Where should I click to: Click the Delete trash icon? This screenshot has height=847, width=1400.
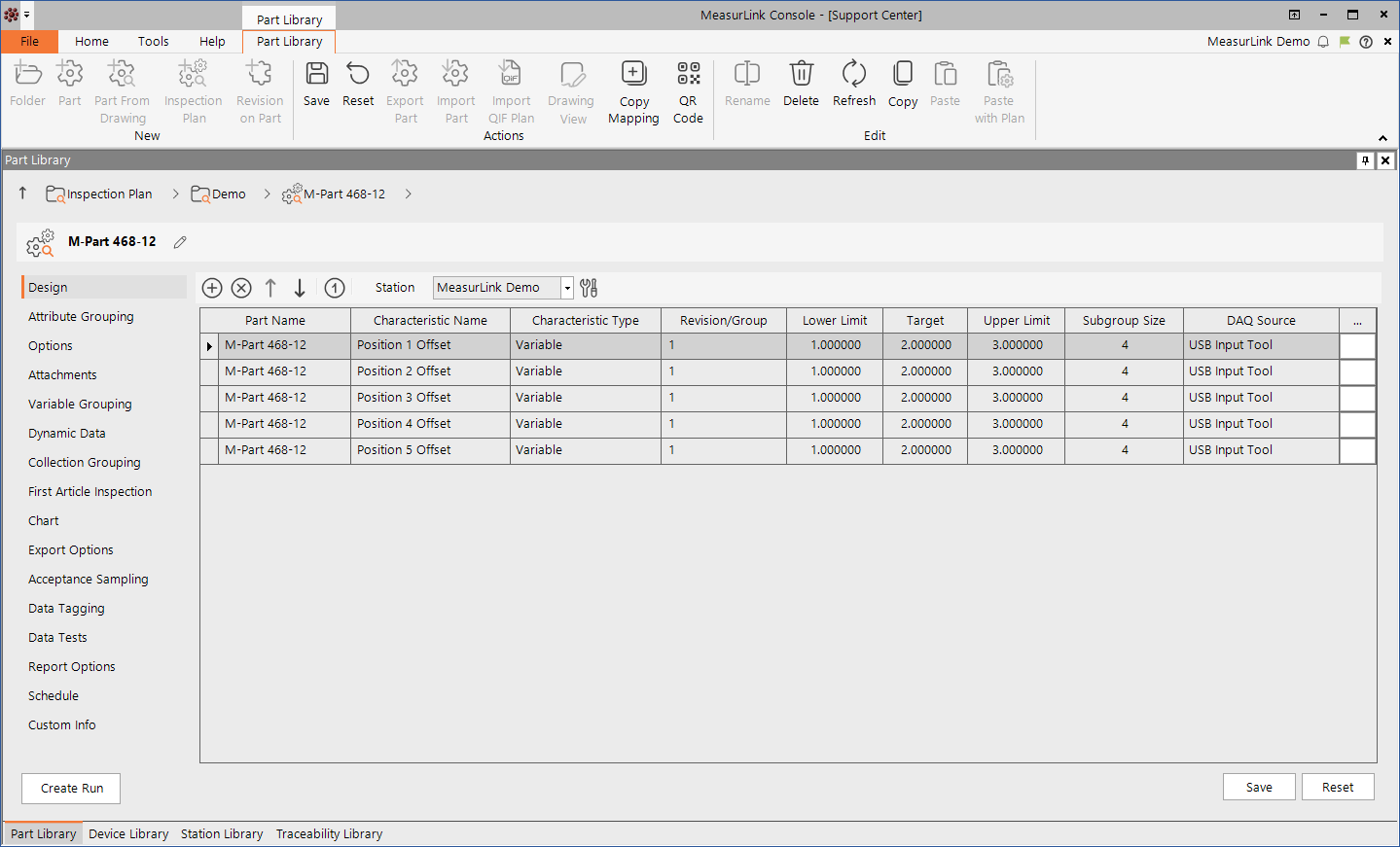(x=801, y=74)
